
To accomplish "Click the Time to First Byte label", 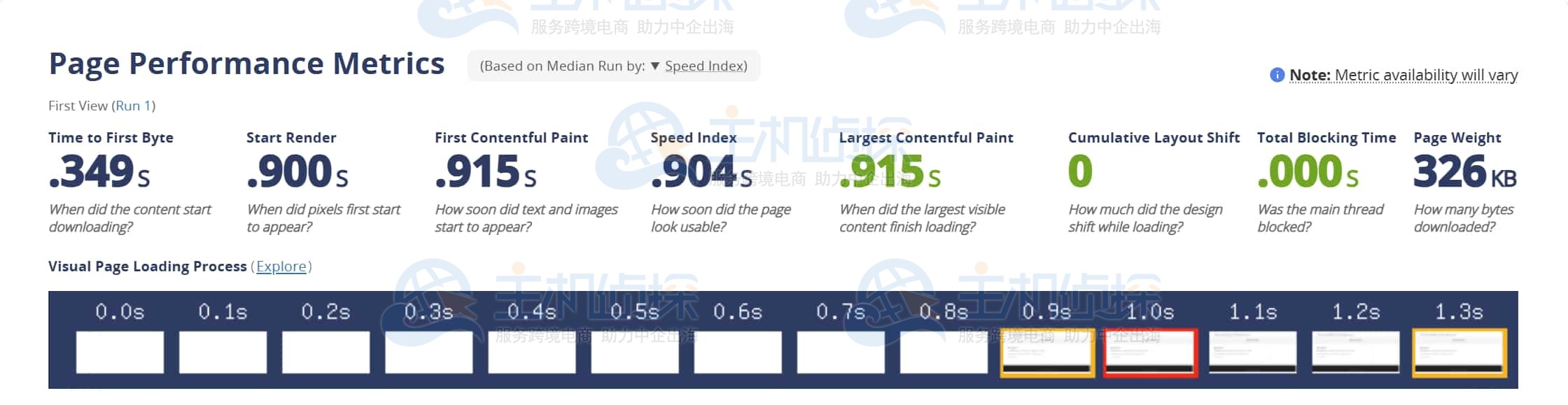I will 111,138.
